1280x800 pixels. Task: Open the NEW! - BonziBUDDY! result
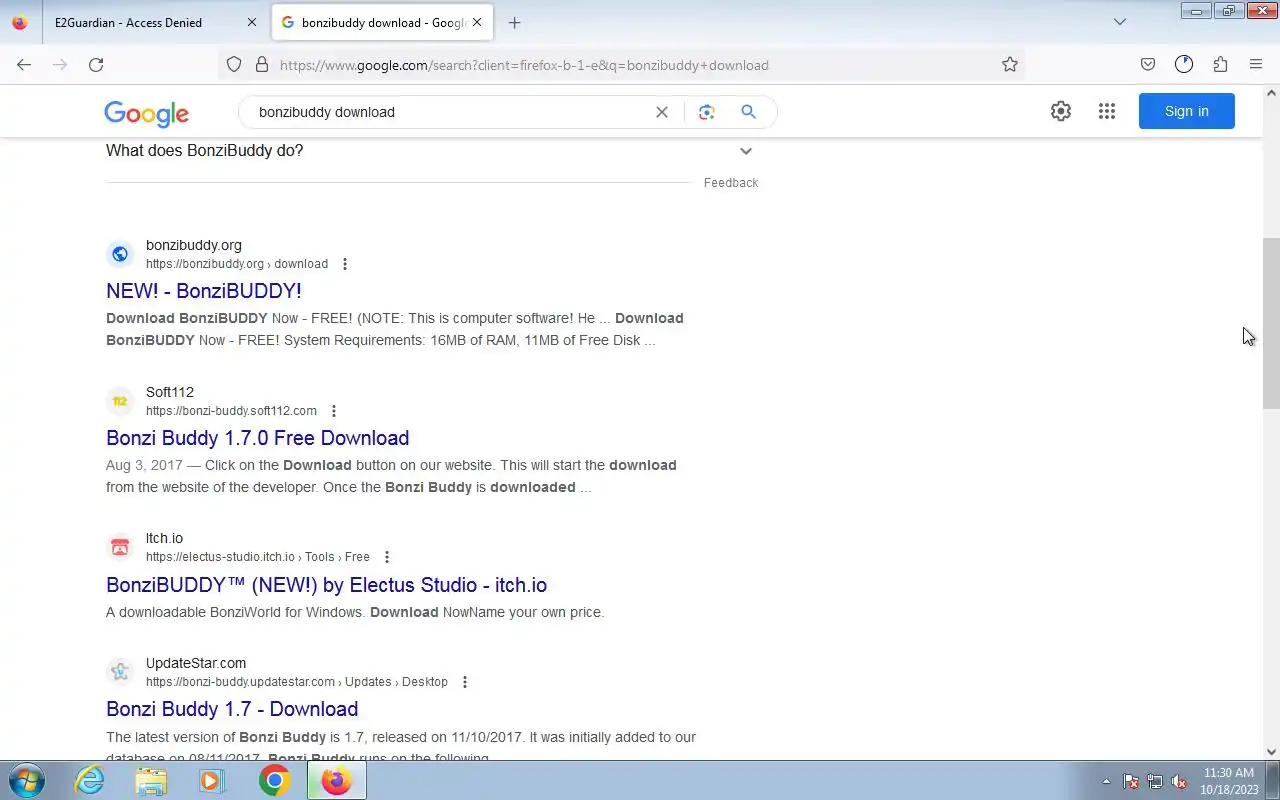click(x=204, y=291)
